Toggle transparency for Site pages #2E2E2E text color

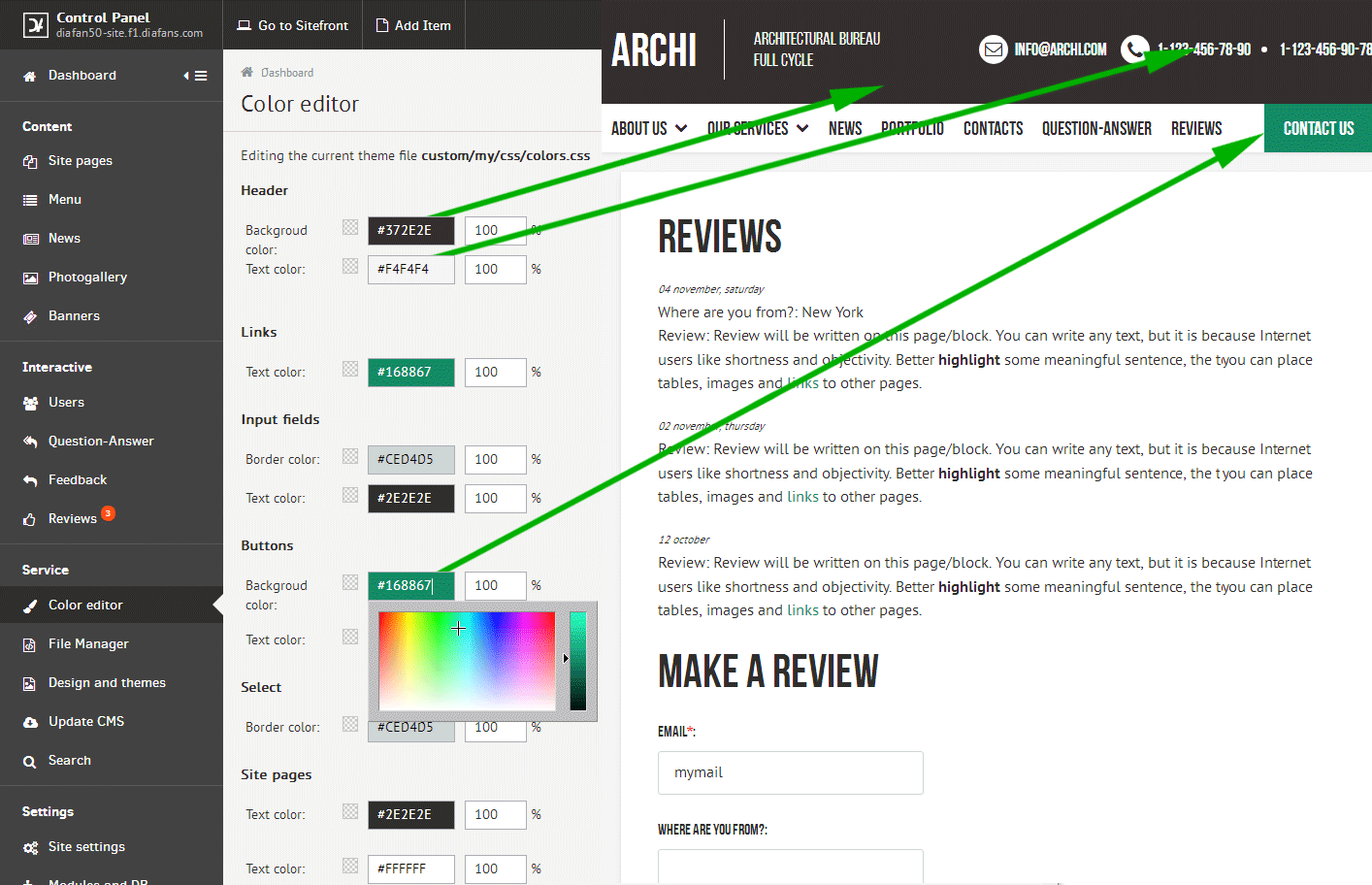(x=350, y=811)
